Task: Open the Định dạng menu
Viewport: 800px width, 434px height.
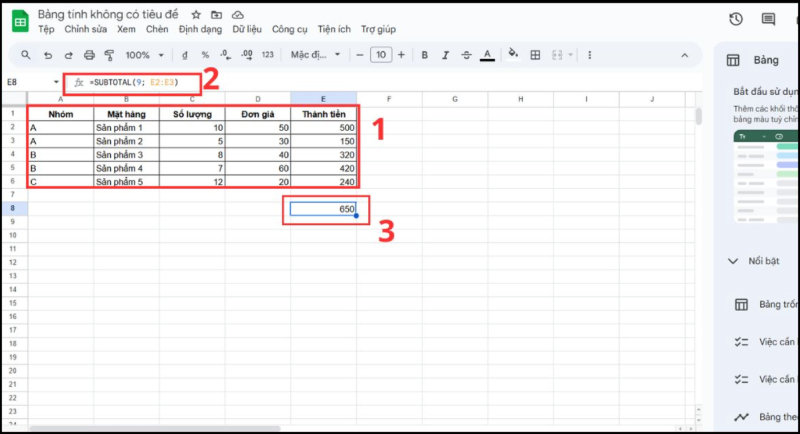Action: [201, 30]
